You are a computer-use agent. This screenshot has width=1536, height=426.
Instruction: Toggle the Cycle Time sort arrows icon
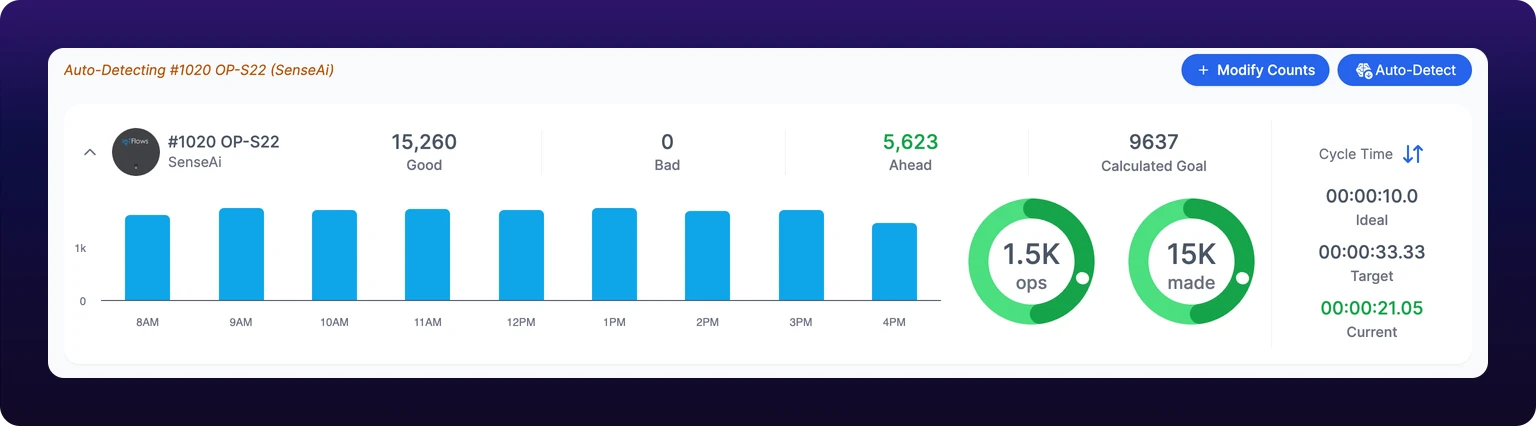(1412, 154)
